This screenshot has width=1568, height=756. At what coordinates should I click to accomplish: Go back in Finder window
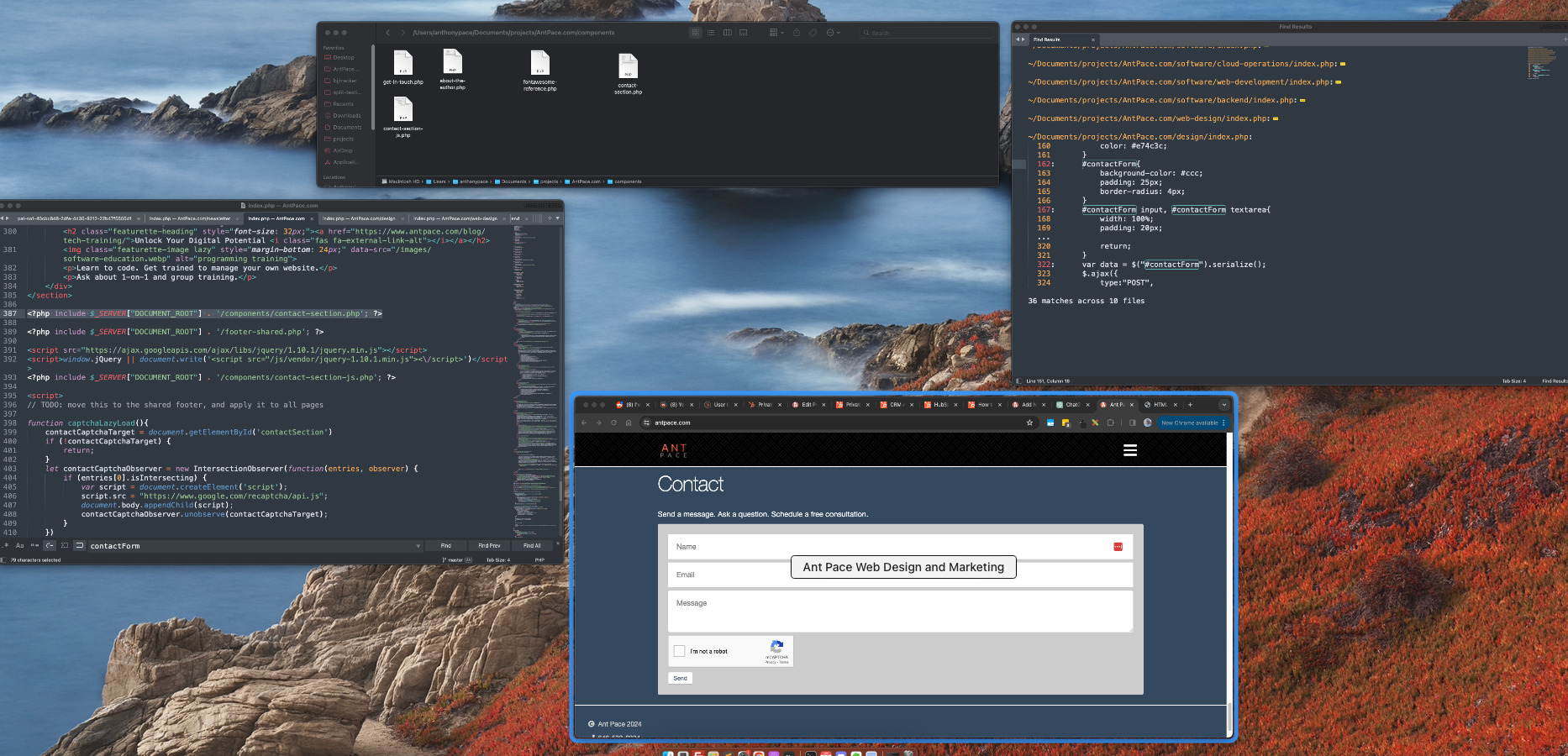[387, 33]
